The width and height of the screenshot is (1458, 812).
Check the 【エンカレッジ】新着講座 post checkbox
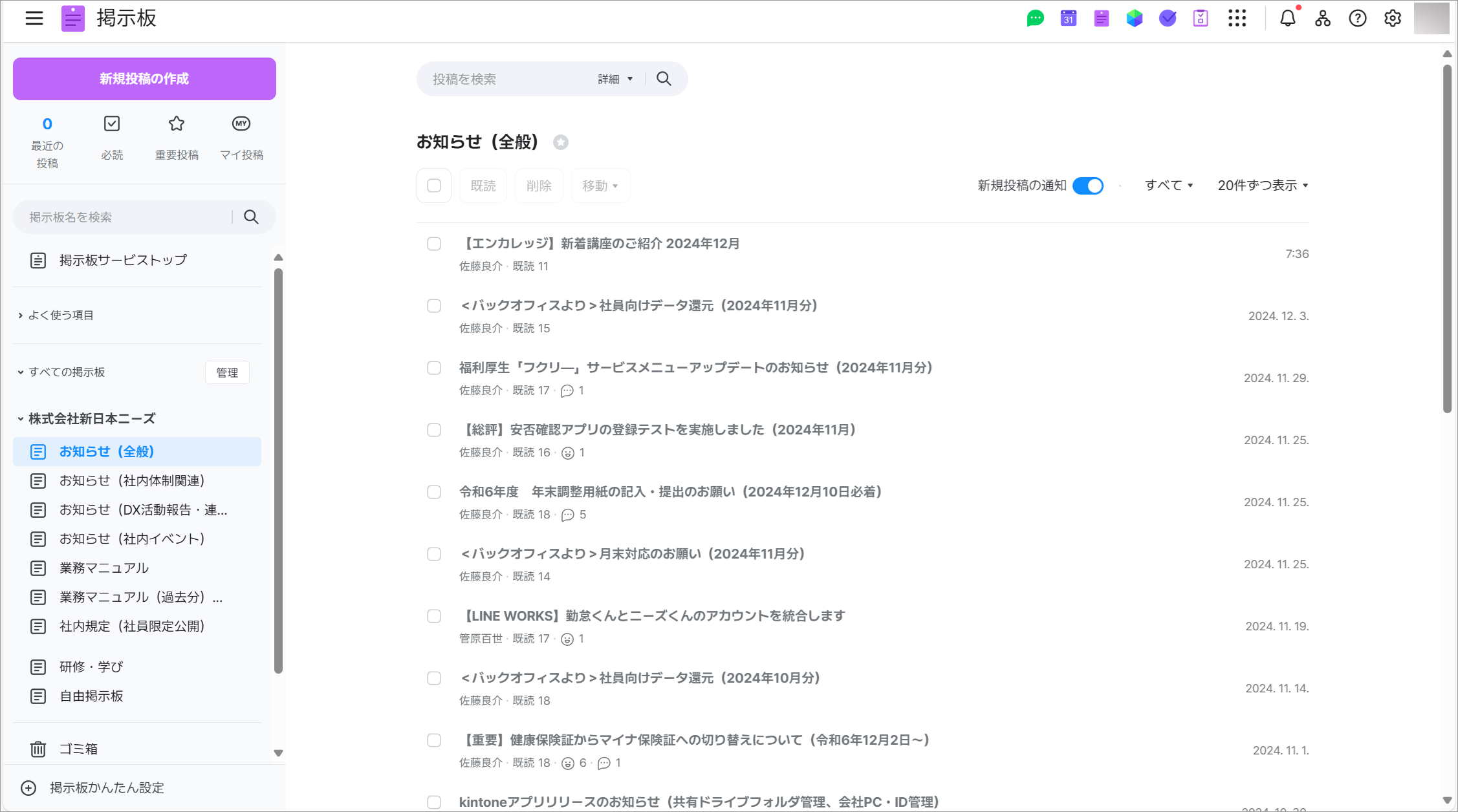[434, 244]
